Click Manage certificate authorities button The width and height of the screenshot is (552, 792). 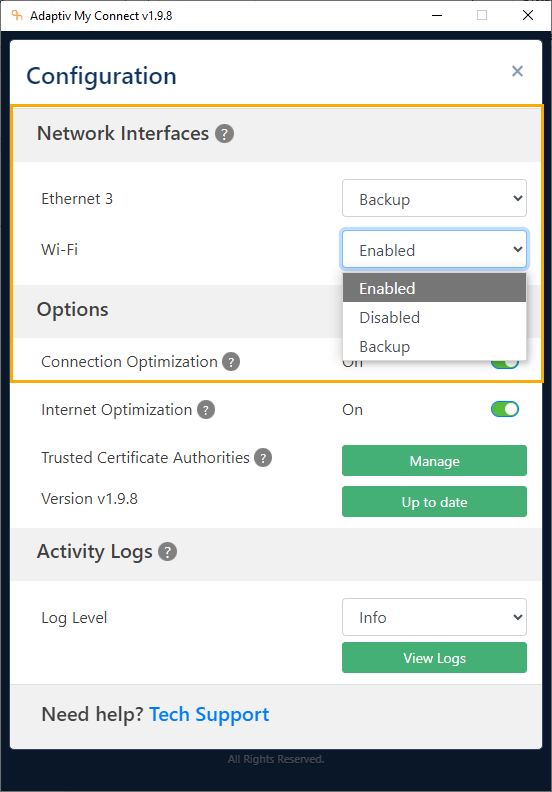coord(434,461)
